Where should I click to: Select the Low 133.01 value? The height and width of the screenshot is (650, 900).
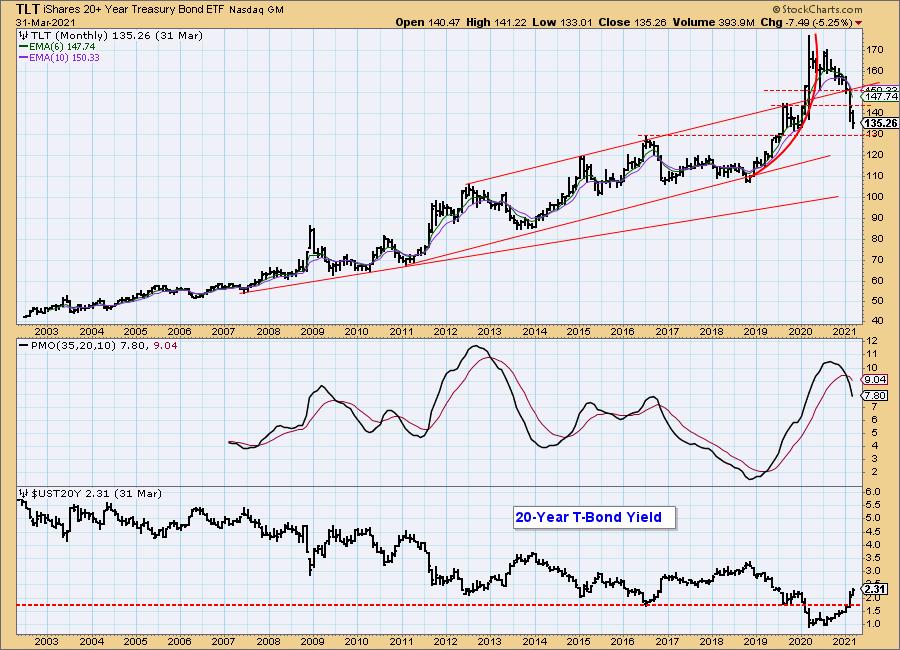(563, 22)
